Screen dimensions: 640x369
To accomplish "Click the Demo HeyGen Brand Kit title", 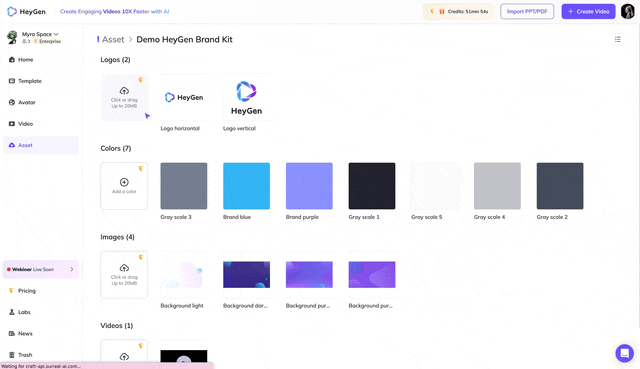I will tap(184, 40).
